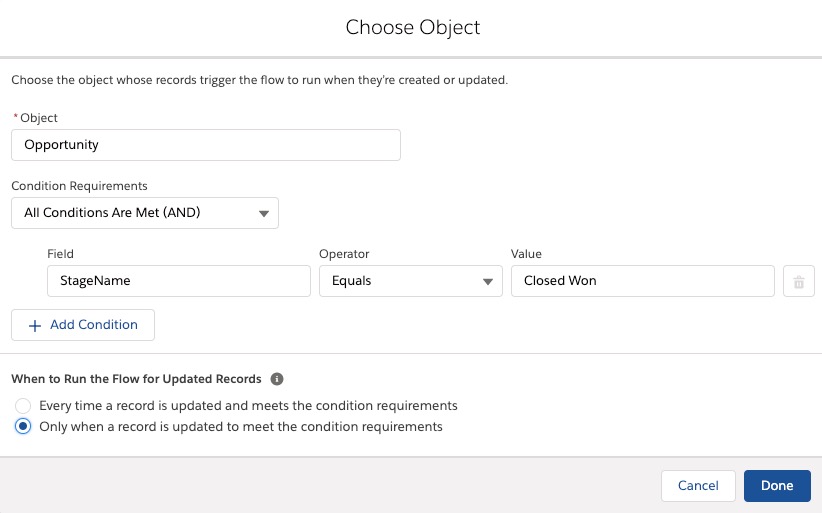Click the Closed Won Value input
The width and height of the screenshot is (822, 513).
tap(643, 281)
